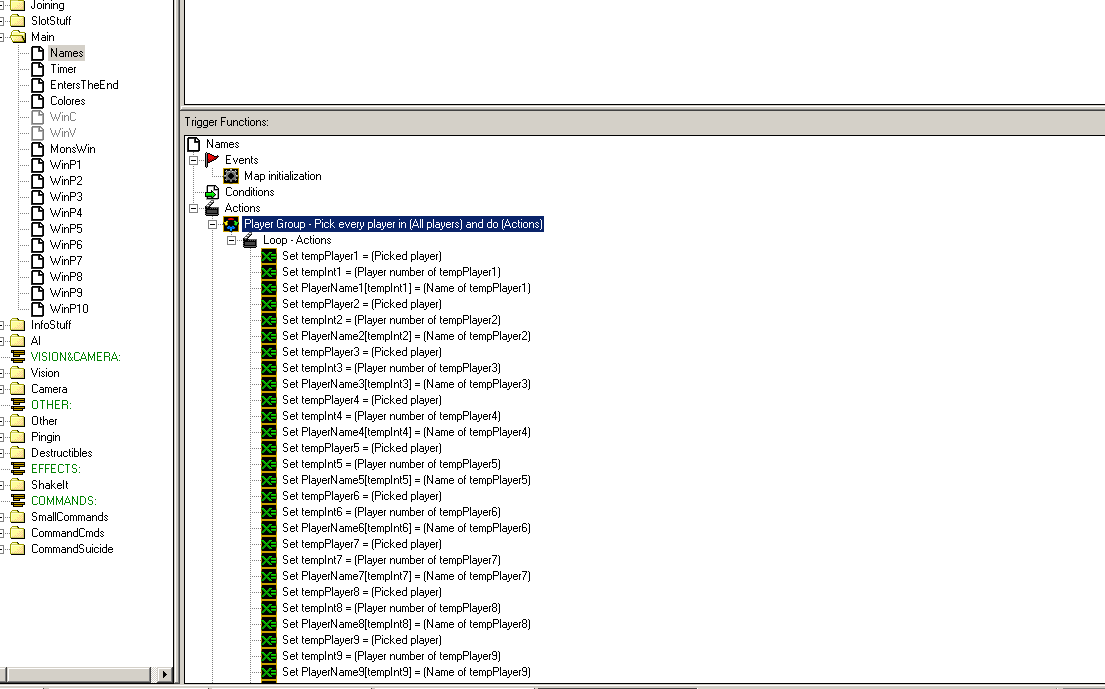Click the VISION&CAMERA comment icon
This screenshot has height=689, width=1105.
(18, 356)
